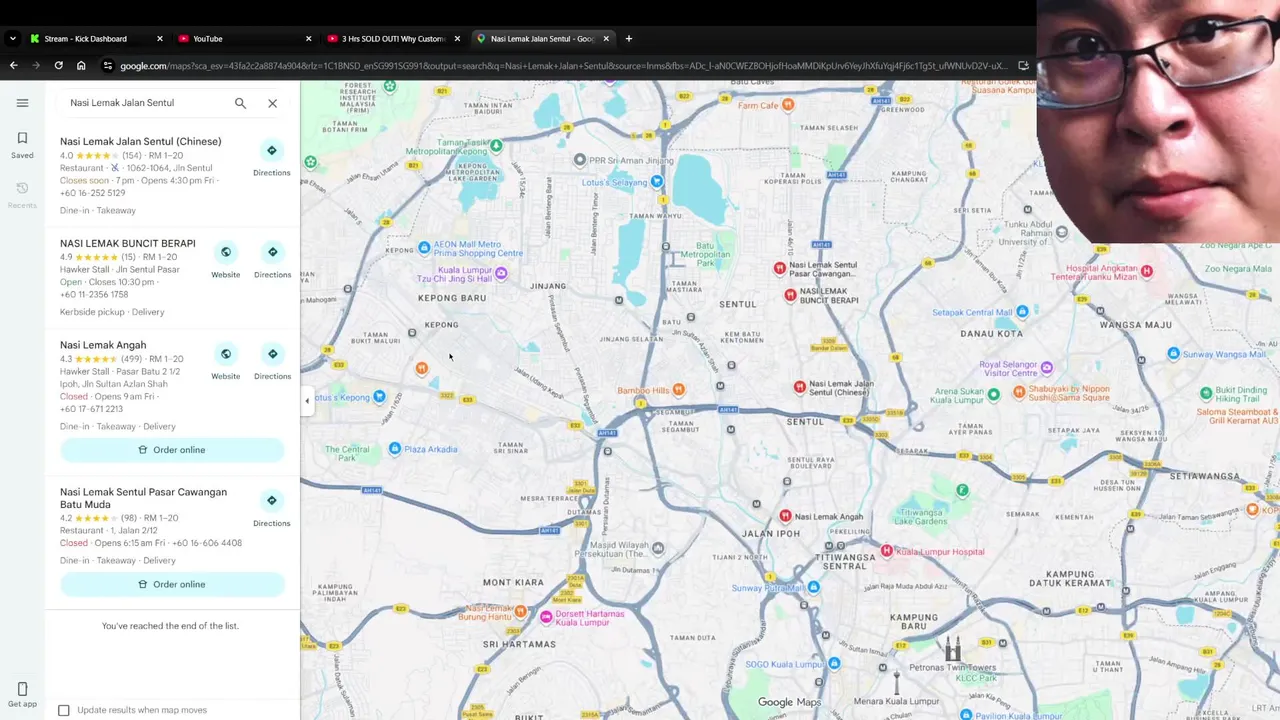Collapse the side panel arrow
This screenshot has height=720, width=1280.
tap(307, 401)
